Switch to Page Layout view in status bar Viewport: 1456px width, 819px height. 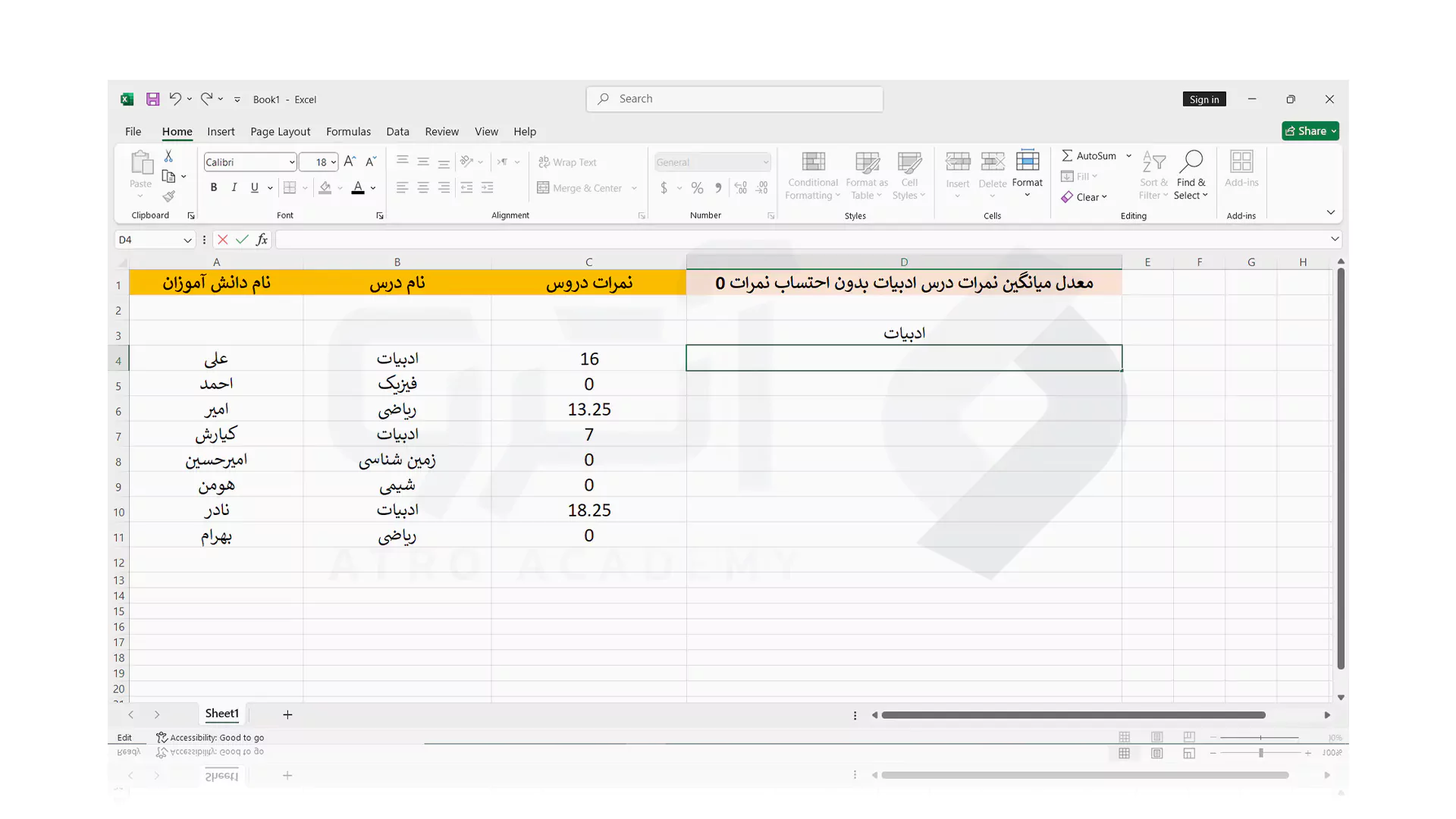pos(1156,737)
